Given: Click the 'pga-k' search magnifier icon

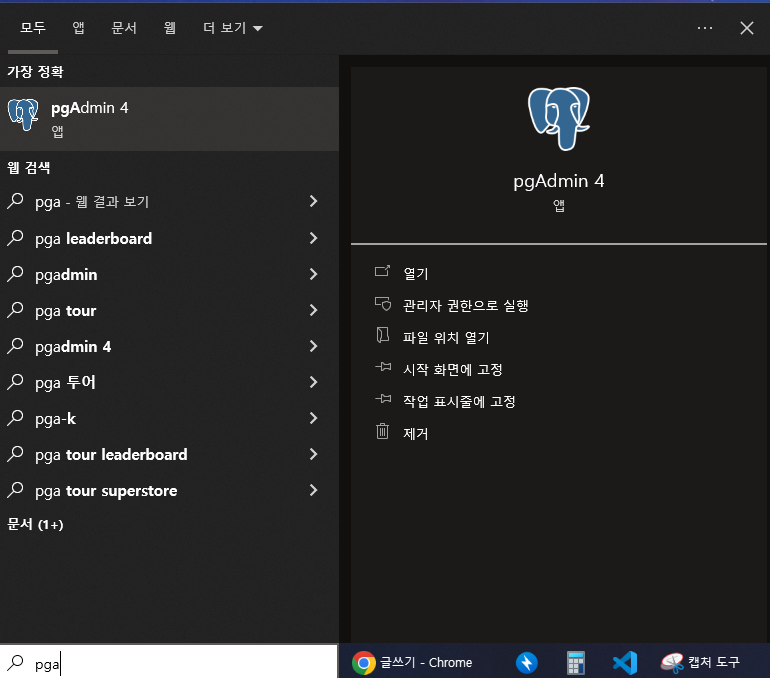Looking at the screenshot, I should [16, 418].
